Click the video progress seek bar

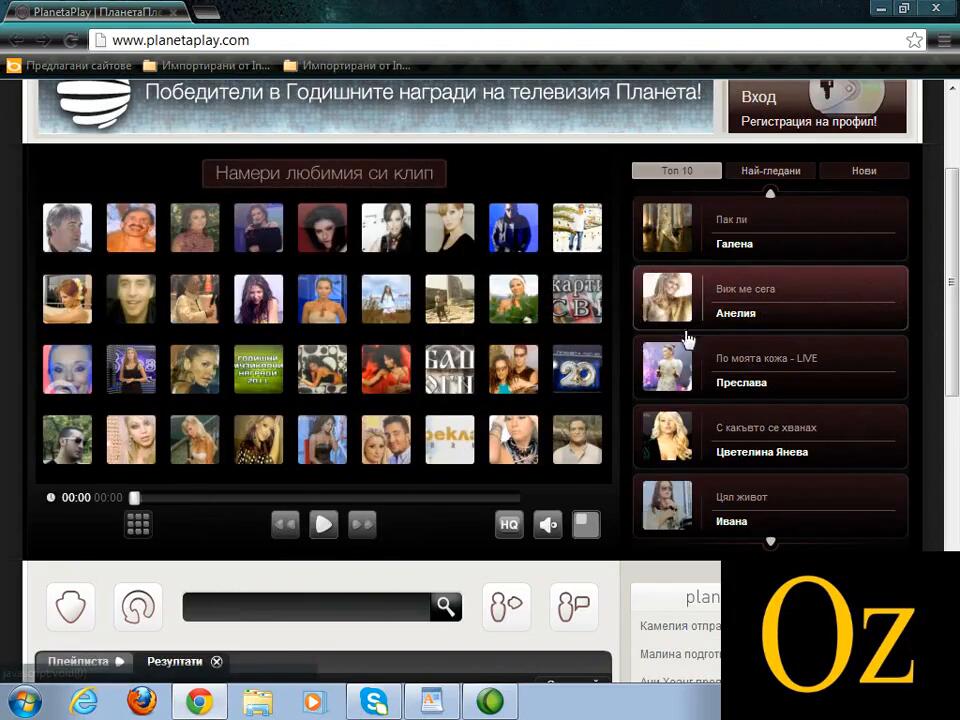(x=328, y=498)
